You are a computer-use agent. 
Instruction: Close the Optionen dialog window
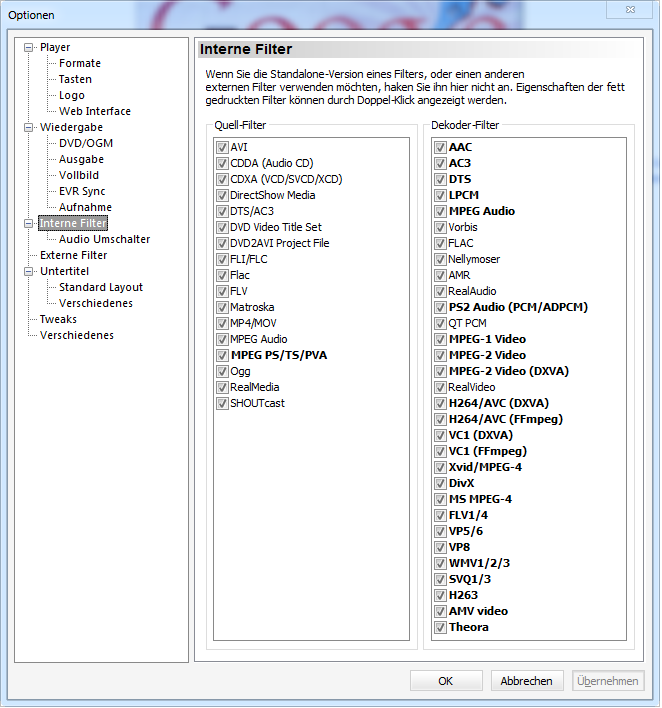630,9
